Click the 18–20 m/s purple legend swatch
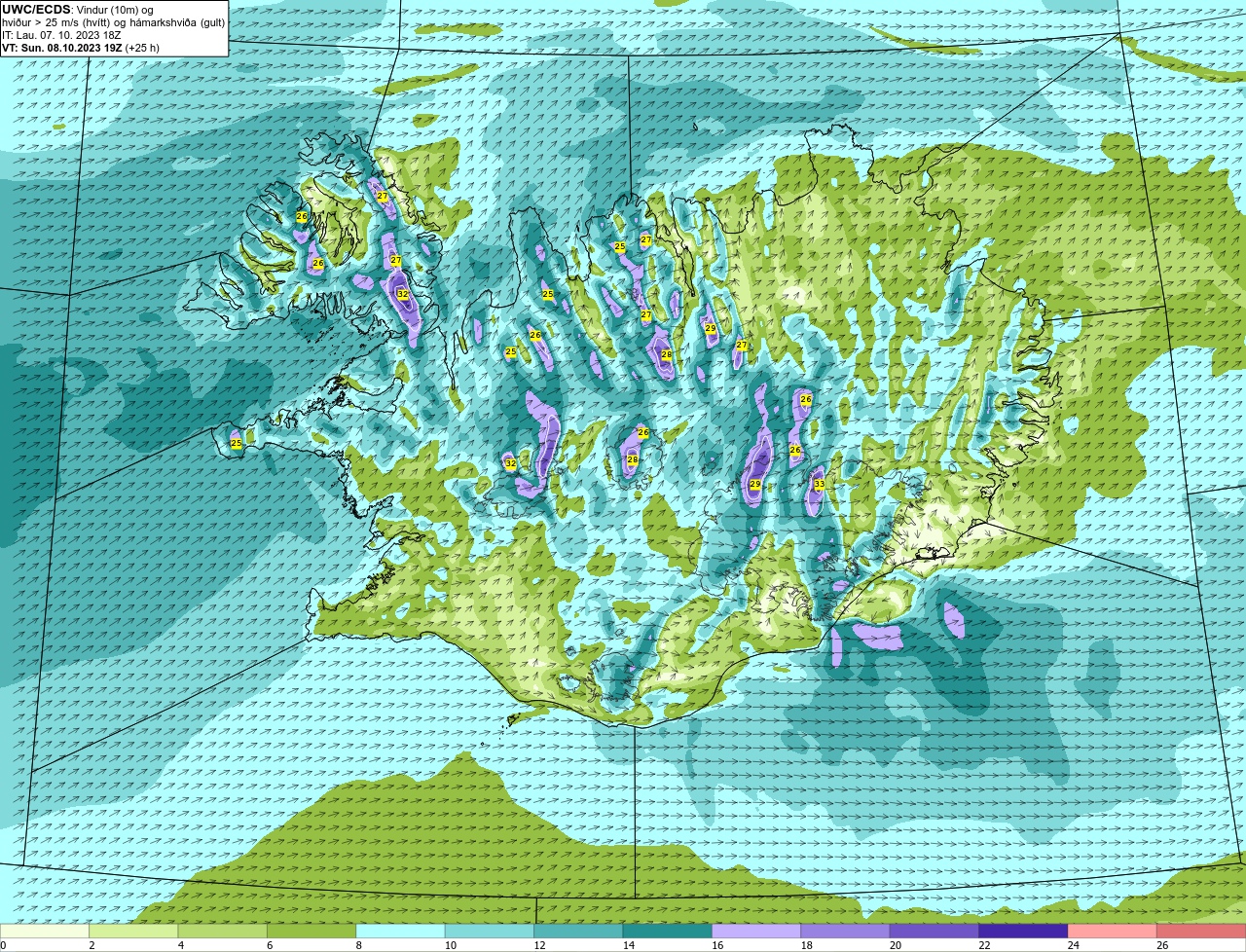Viewport: 1246px width, 952px height. coord(846,931)
